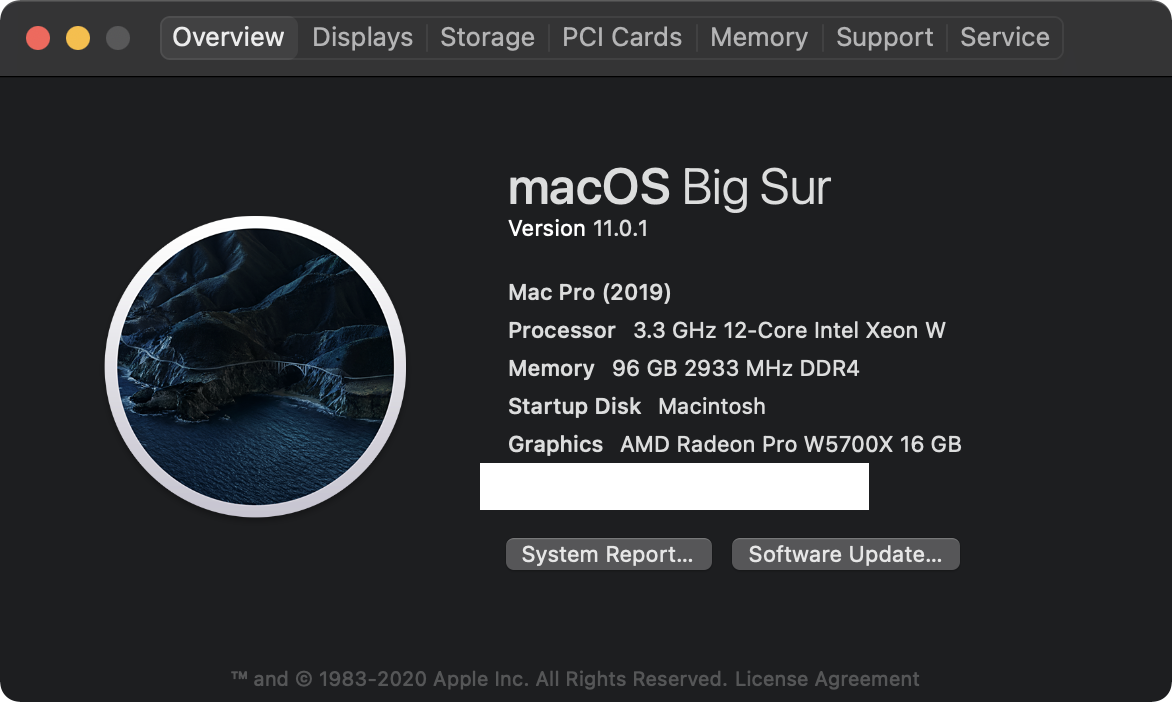The width and height of the screenshot is (1172, 702).
Task: Switch to the Overview tab
Action: [228, 38]
